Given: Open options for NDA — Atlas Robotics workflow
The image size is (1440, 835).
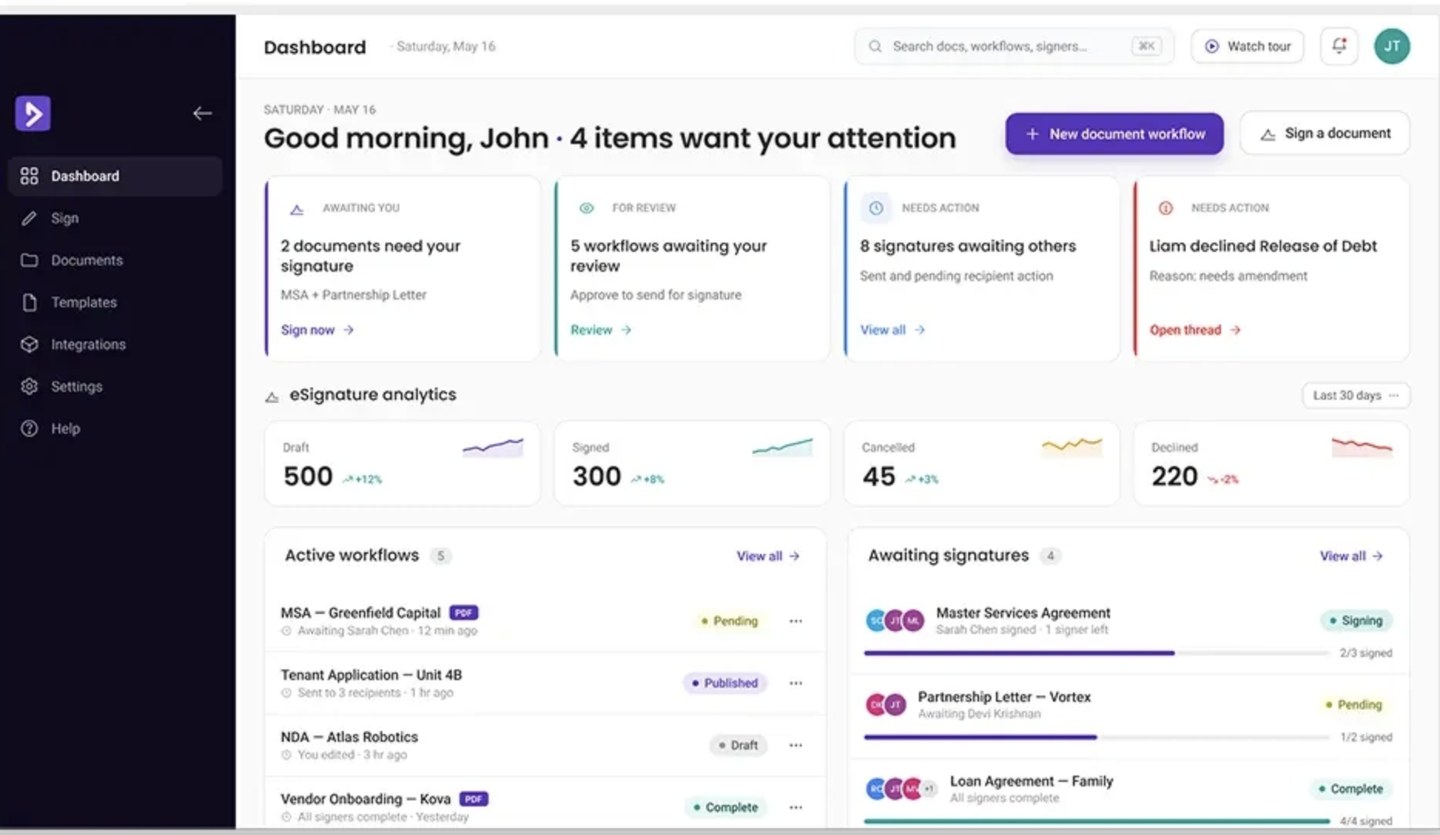Looking at the screenshot, I should pyautogui.click(x=796, y=745).
